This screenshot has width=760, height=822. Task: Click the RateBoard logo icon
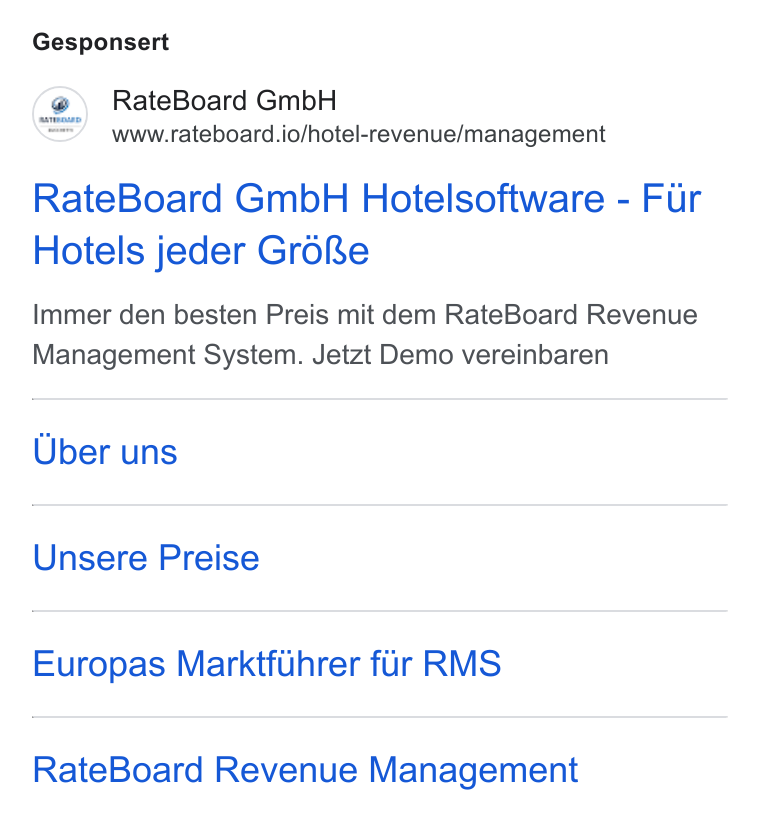point(60,114)
